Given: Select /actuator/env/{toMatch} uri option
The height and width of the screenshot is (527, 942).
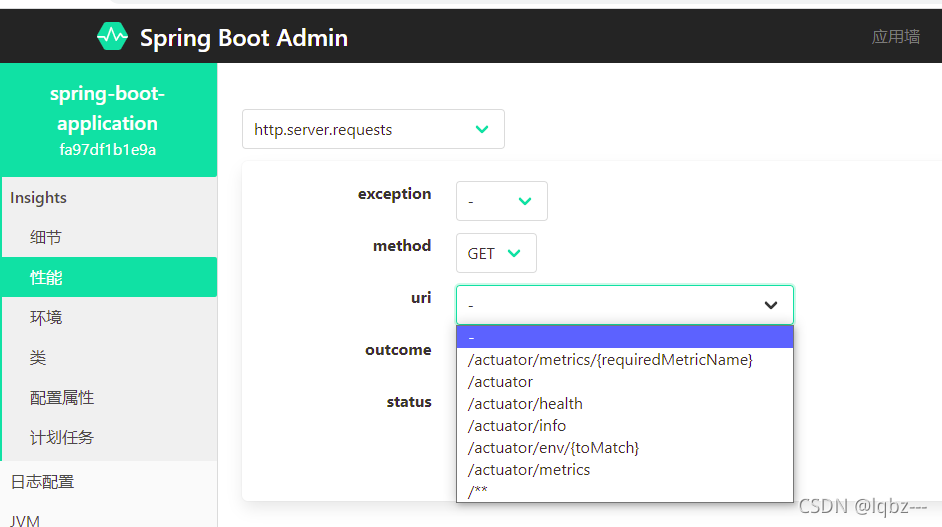Looking at the screenshot, I should point(553,448).
